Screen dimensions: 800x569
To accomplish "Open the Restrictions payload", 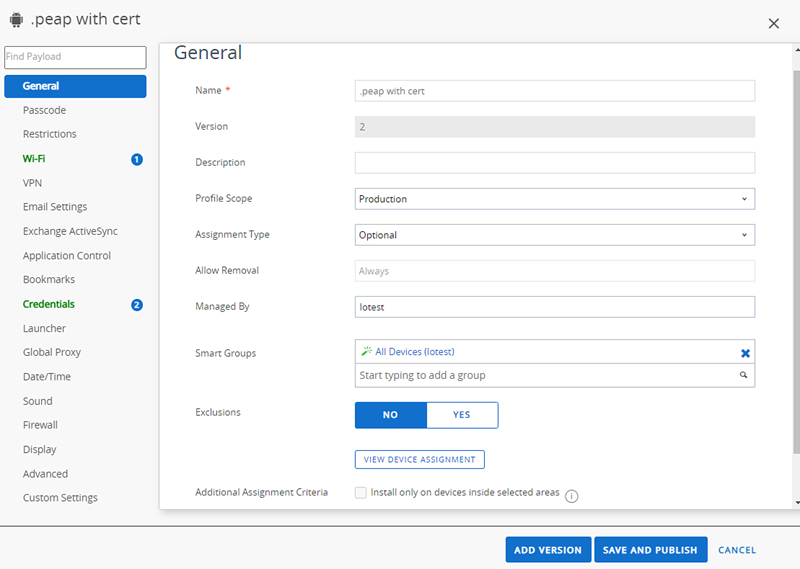I will 49,134.
